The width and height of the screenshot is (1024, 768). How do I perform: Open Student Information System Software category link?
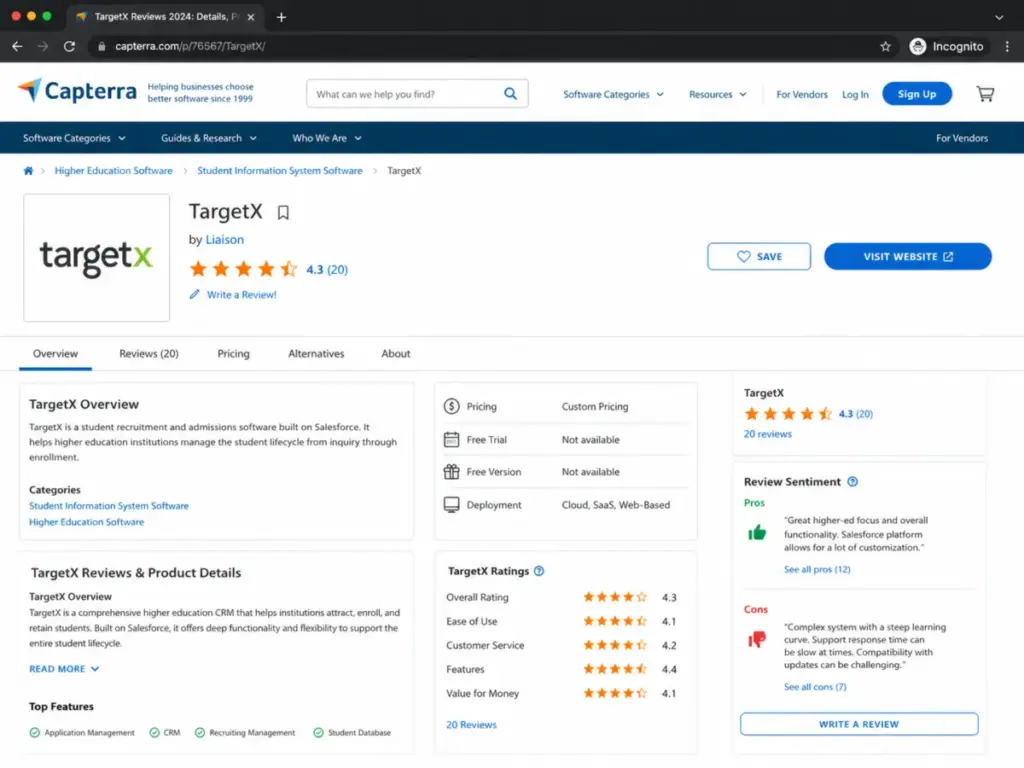(x=109, y=505)
